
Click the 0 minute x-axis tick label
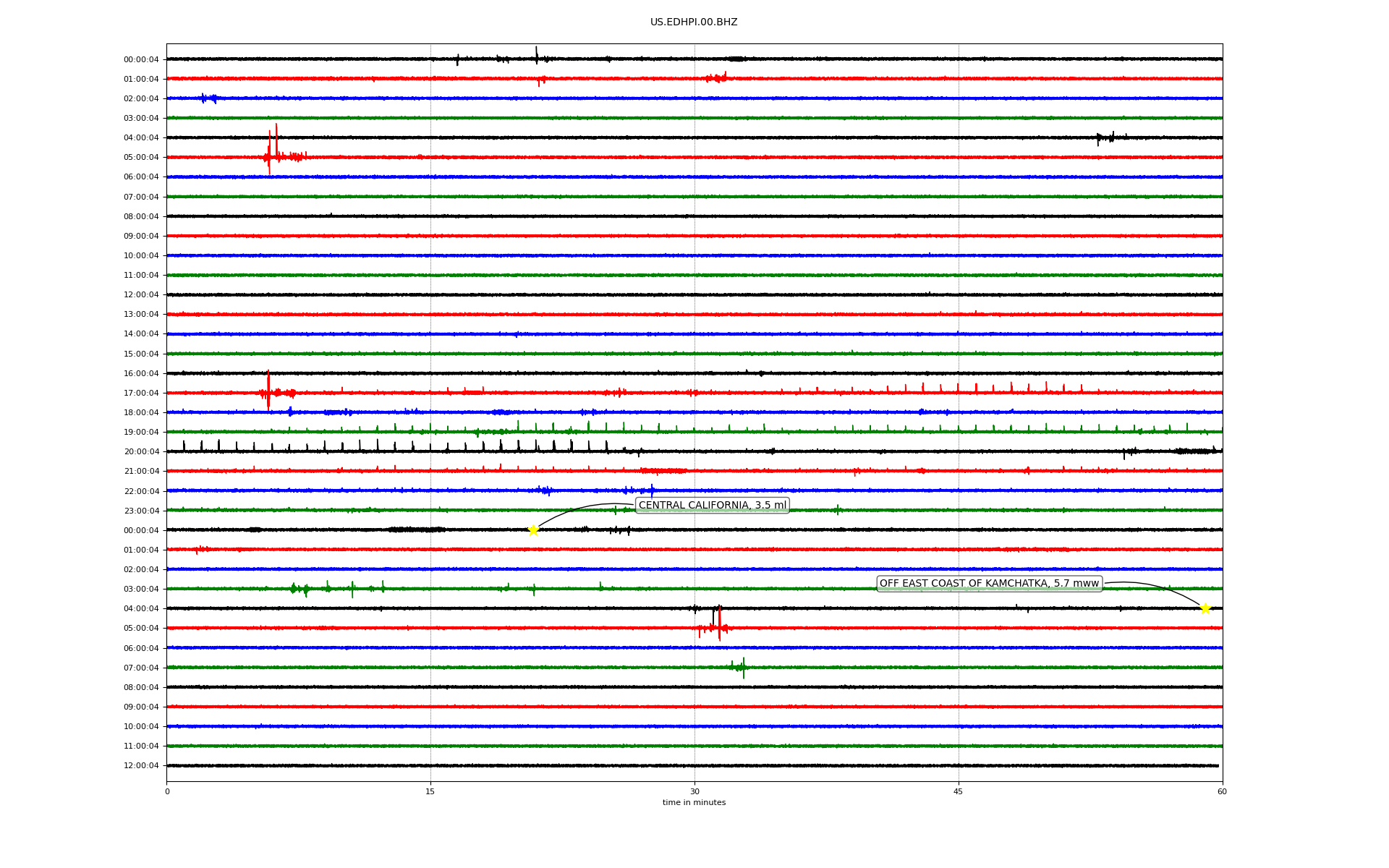[x=167, y=791]
